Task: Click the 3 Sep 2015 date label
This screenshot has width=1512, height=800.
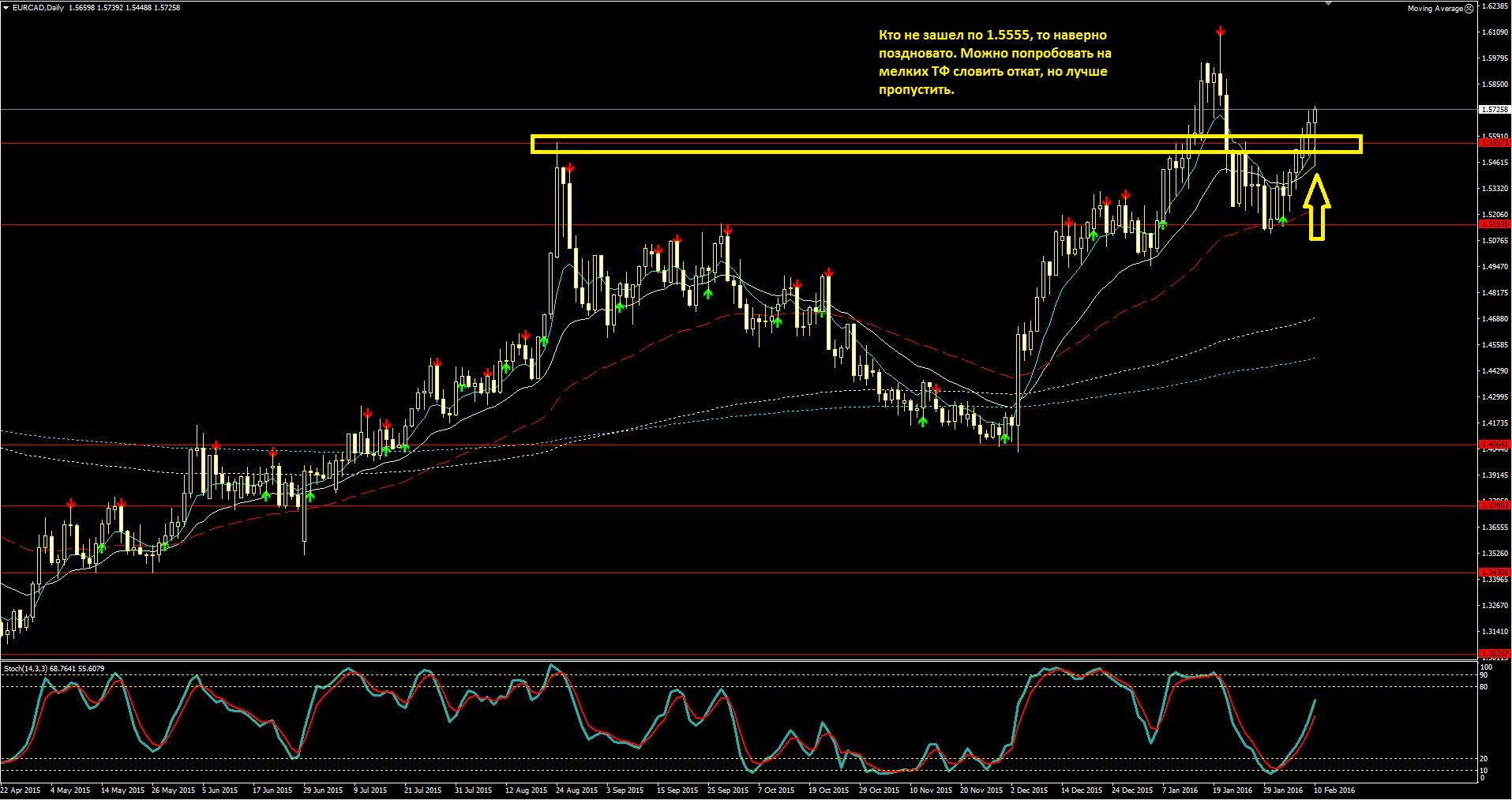Action: [x=625, y=790]
